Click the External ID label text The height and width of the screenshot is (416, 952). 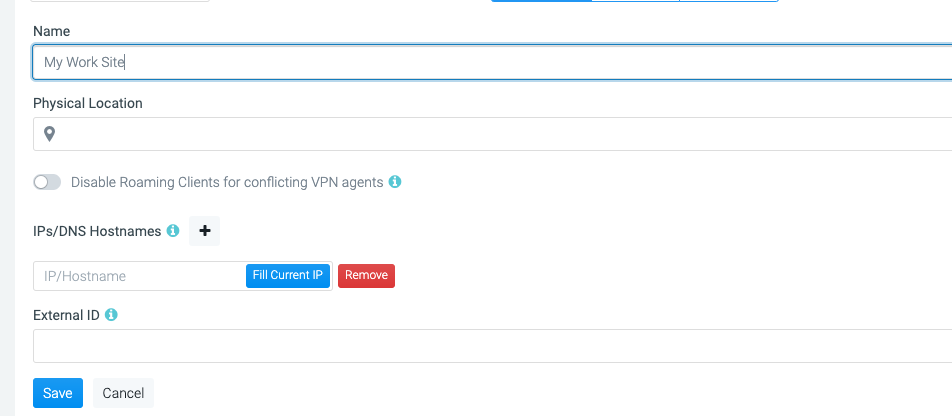66,315
